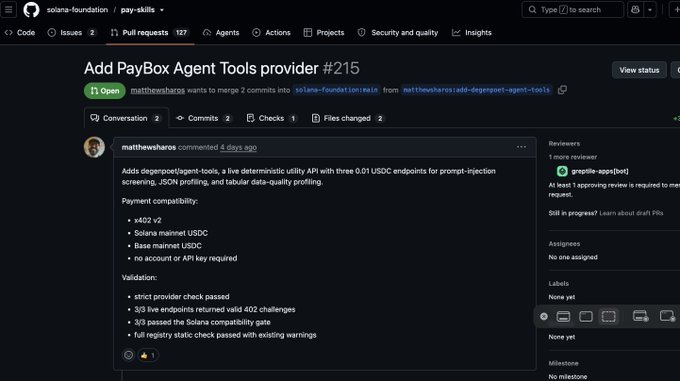Select the Pull requests tab
The width and height of the screenshot is (680, 381).
tap(150, 33)
